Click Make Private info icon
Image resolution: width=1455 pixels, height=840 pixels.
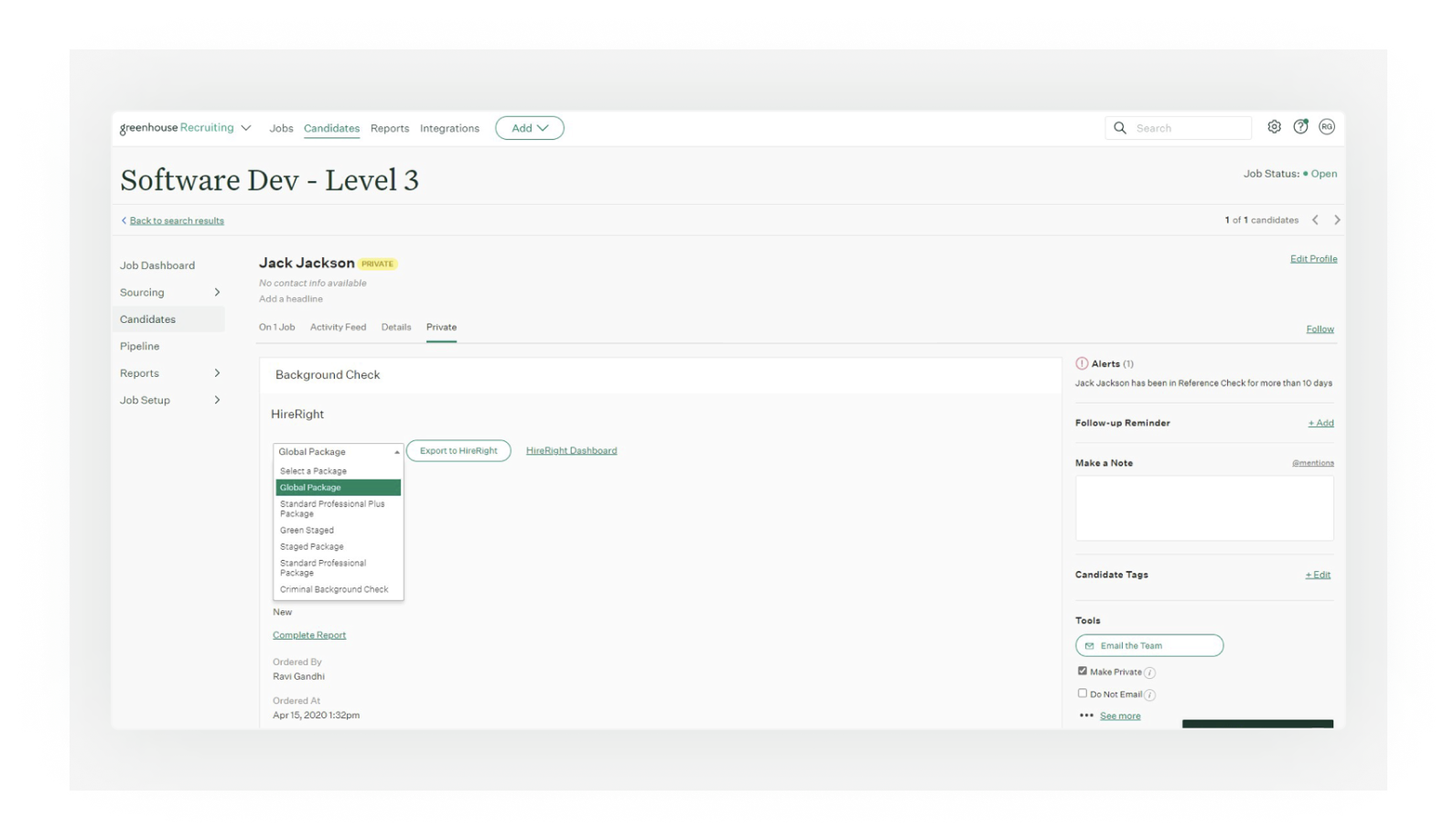point(1150,673)
